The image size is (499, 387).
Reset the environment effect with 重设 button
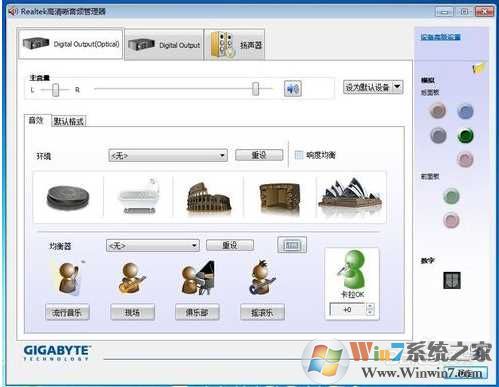coord(259,155)
